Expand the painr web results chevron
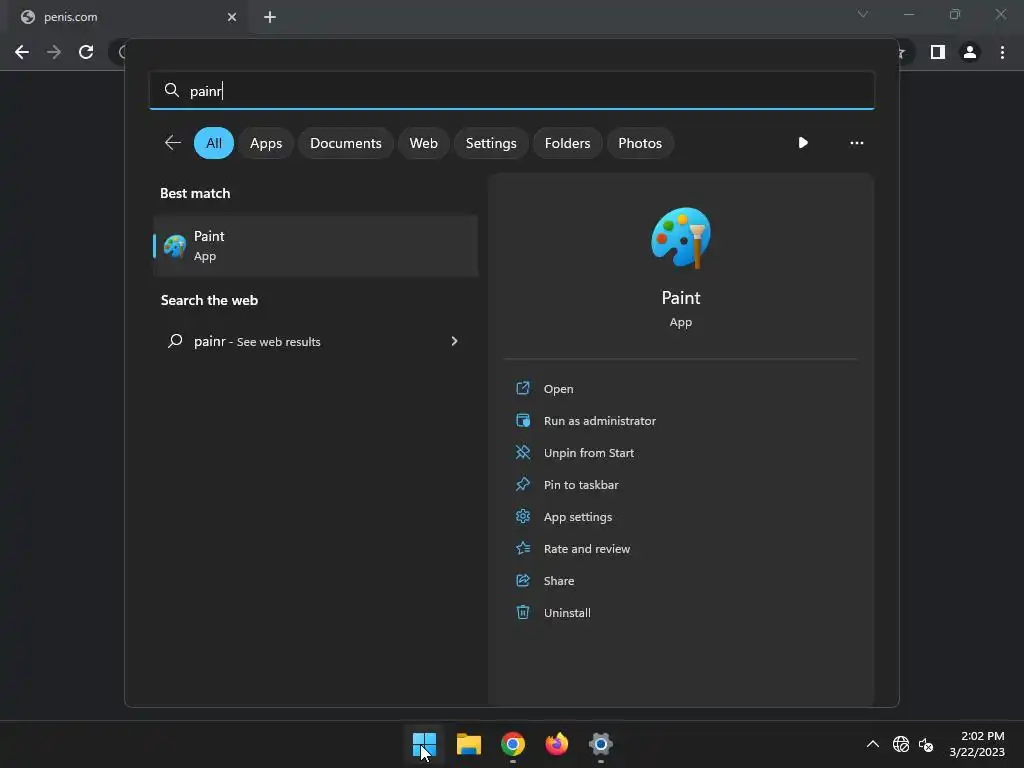Image resolution: width=1024 pixels, height=768 pixels. (454, 341)
